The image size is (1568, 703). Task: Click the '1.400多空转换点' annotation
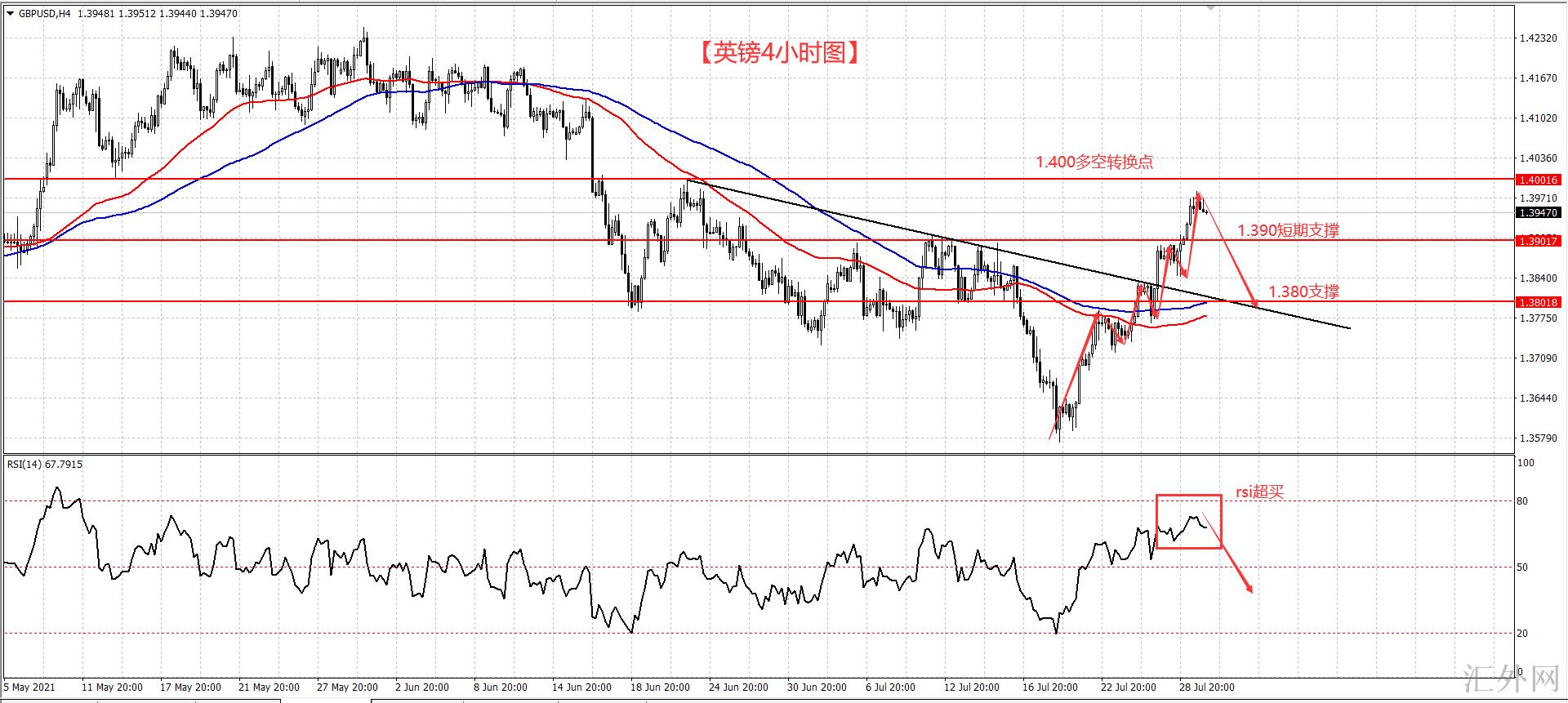pyautogui.click(x=1094, y=162)
